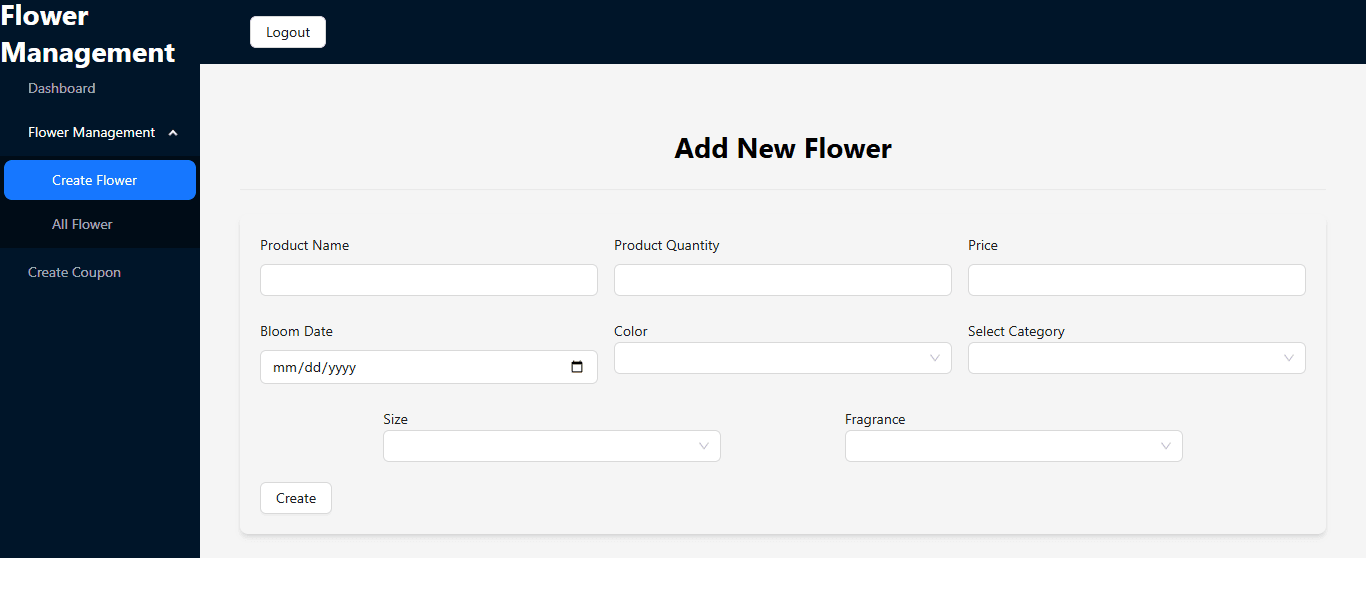Collapse the Flower Management submenu chevron
This screenshot has width=1366, height=599.
click(173, 133)
